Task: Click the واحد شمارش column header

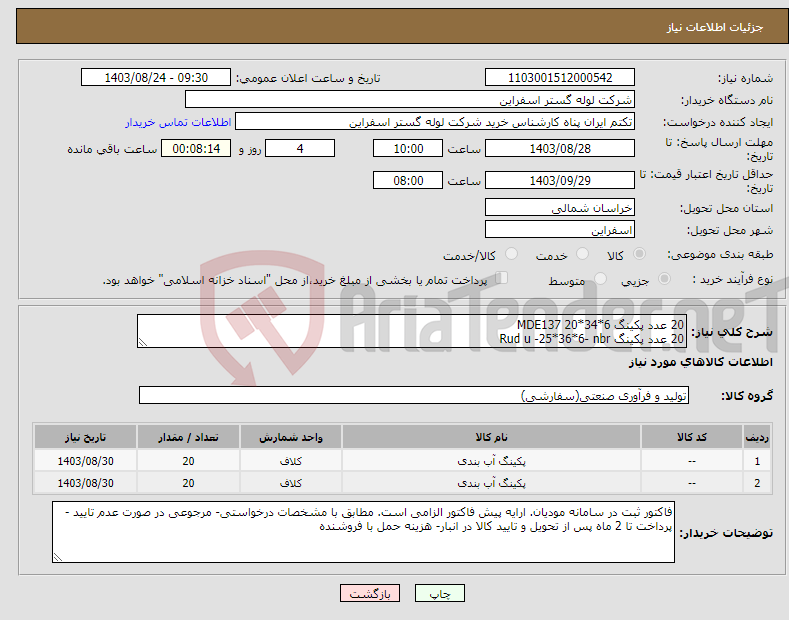Action: 291,437
